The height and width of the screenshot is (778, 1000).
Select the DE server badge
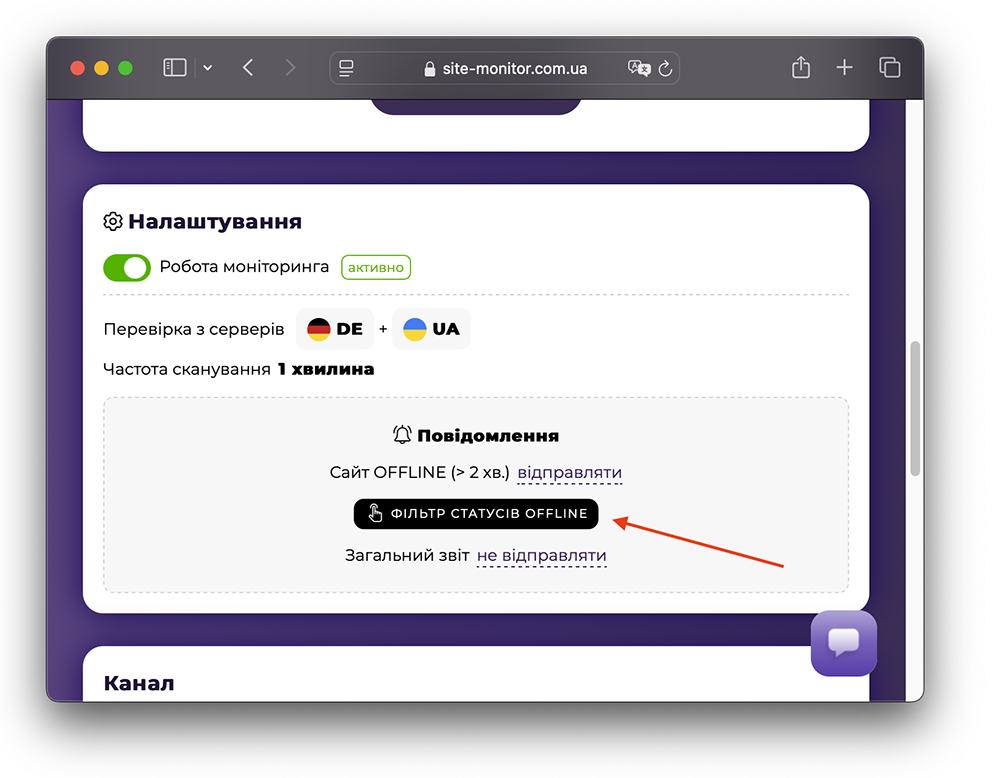(335, 329)
